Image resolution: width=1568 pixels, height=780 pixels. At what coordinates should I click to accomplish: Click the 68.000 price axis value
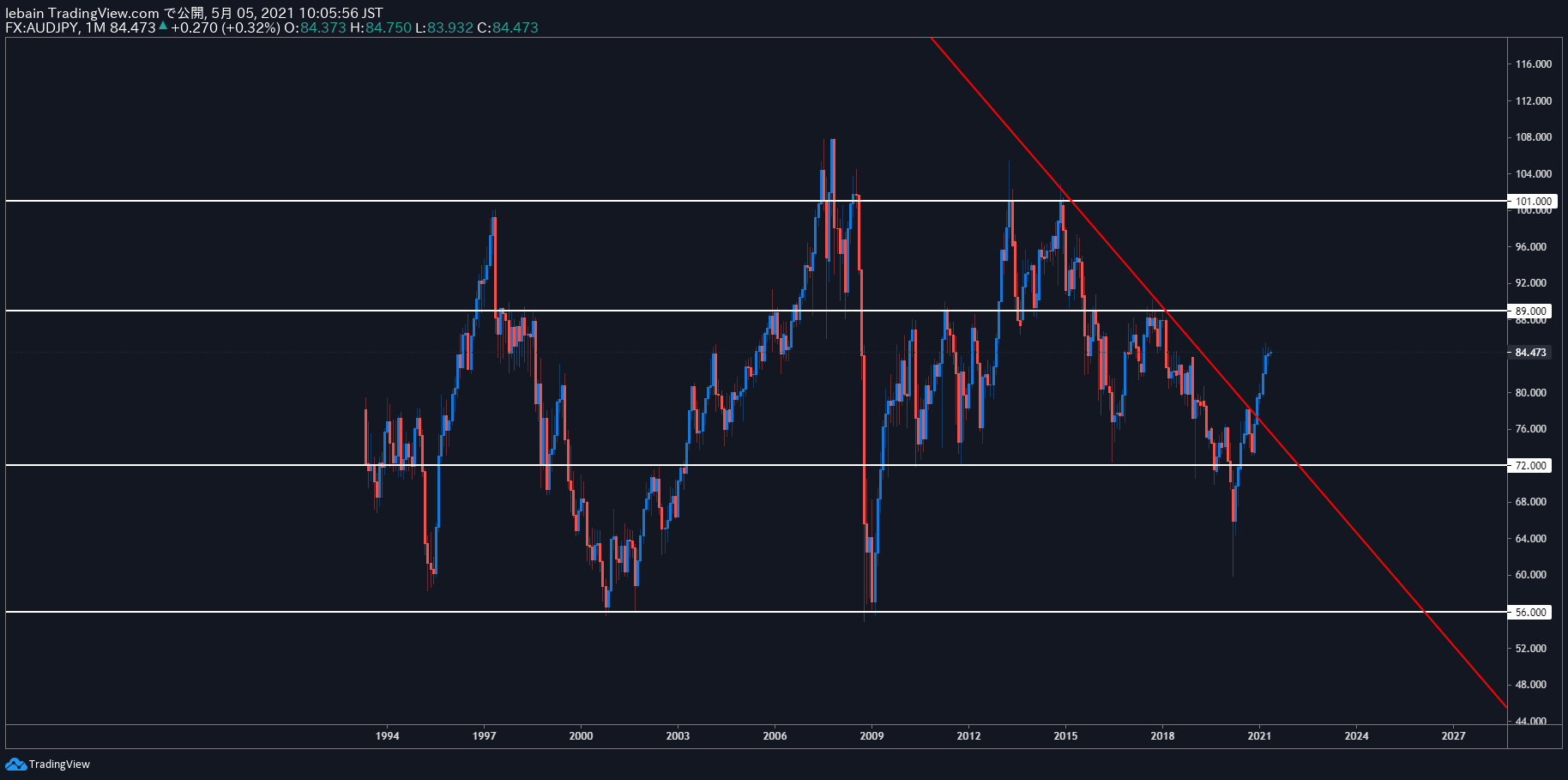click(1531, 502)
